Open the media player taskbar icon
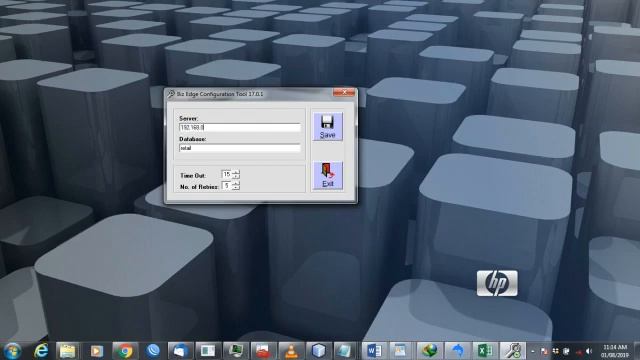The height and width of the screenshot is (360, 640). 97,351
